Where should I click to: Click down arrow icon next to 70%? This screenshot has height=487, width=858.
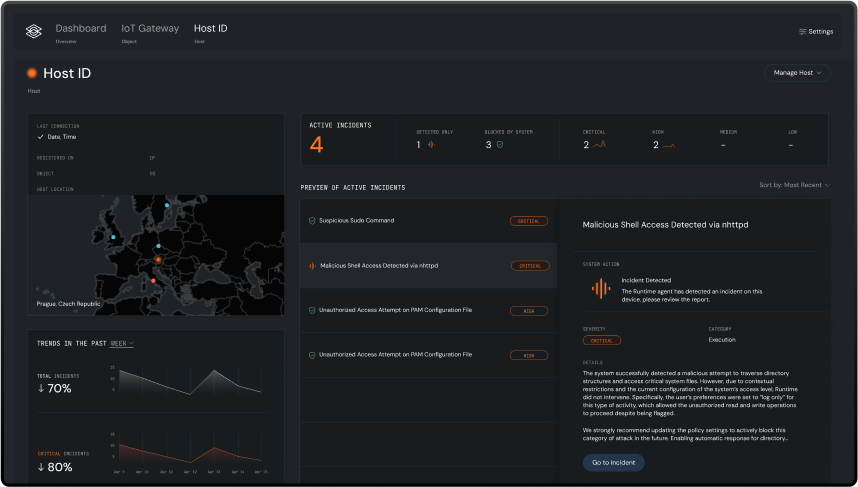pyautogui.click(x=41, y=389)
